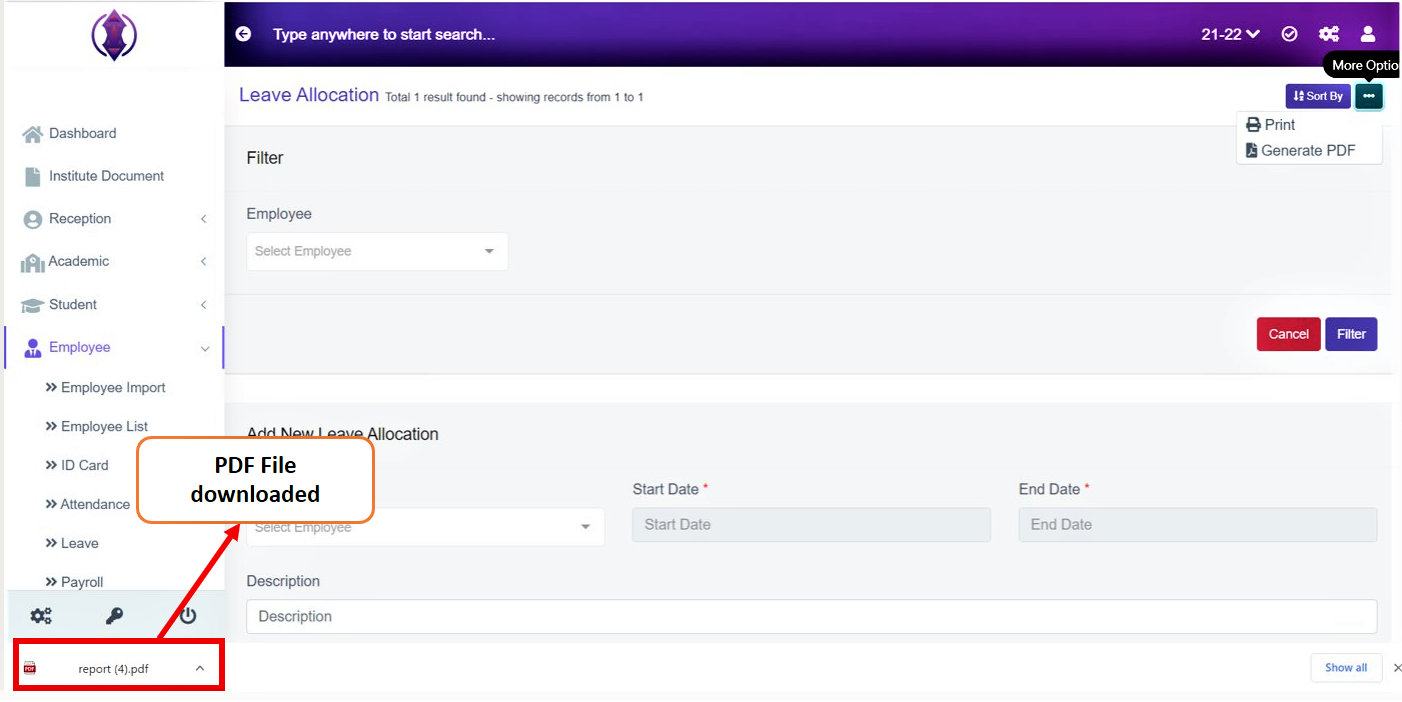This screenshot has height=702, width=1402.
Task: Open the Select Employee filter dropdown
Action: (x=377, y=251)
